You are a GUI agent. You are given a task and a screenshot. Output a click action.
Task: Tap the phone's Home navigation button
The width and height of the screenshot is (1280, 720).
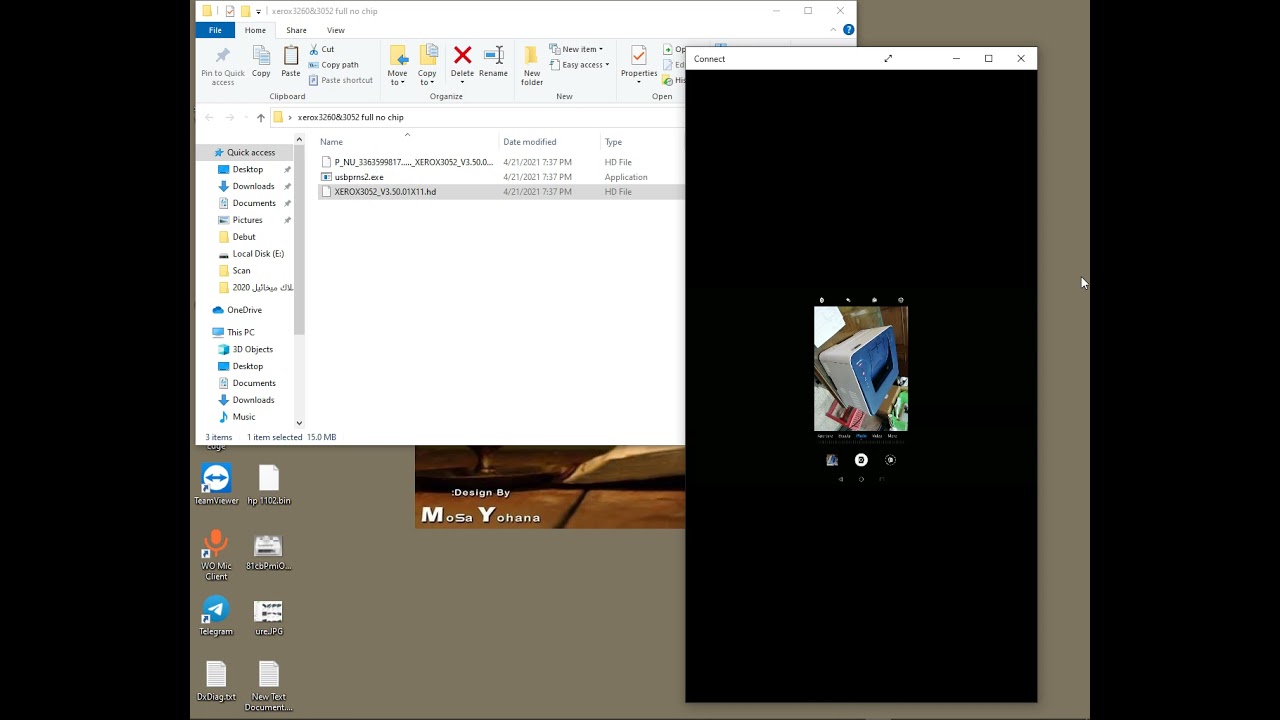pos(861,479)
